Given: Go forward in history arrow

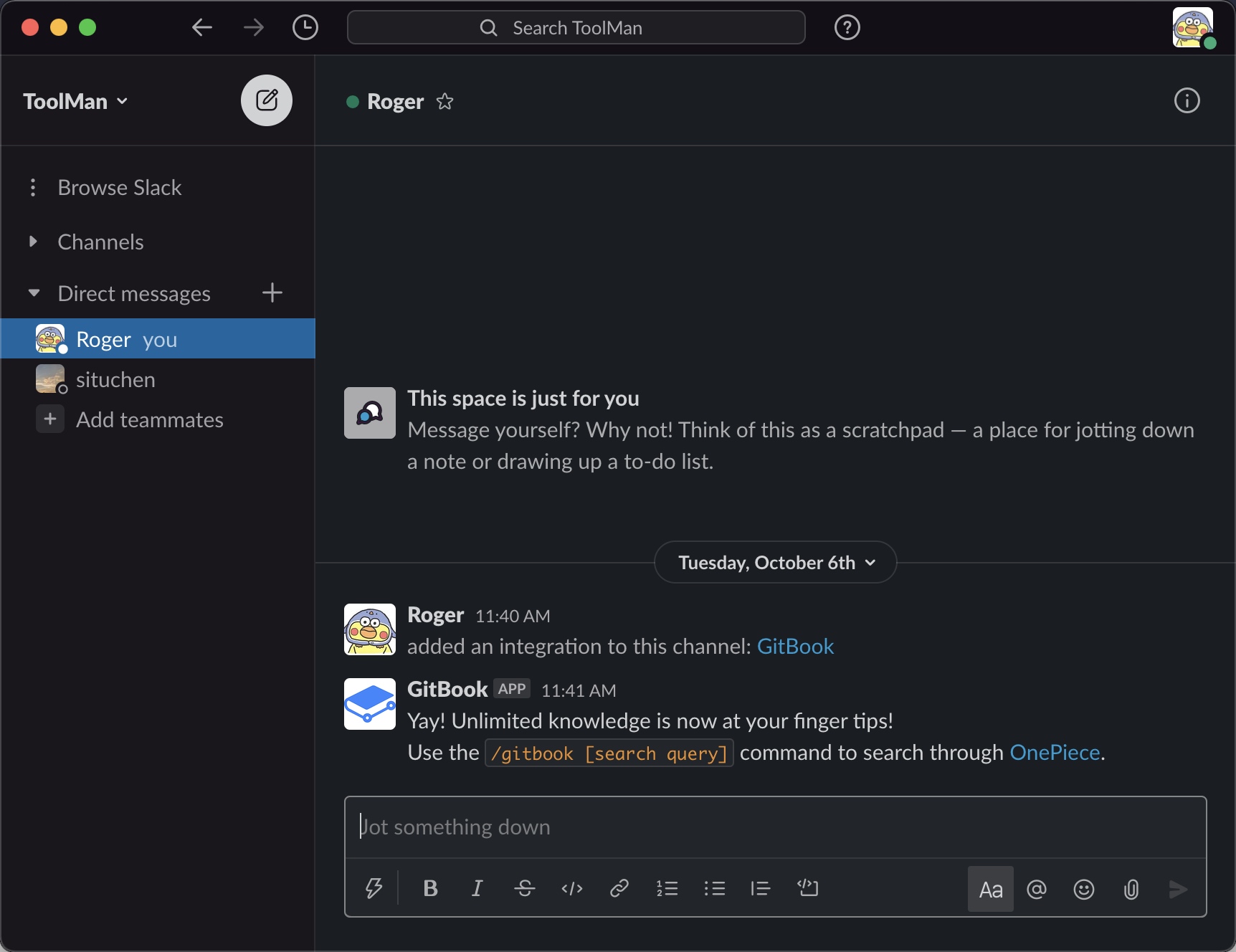Looking at the screenshot, I should [x=254, y=28].
